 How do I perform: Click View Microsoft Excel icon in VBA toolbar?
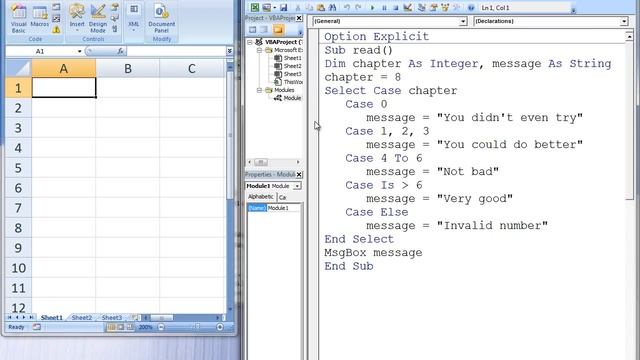[255, 7]
